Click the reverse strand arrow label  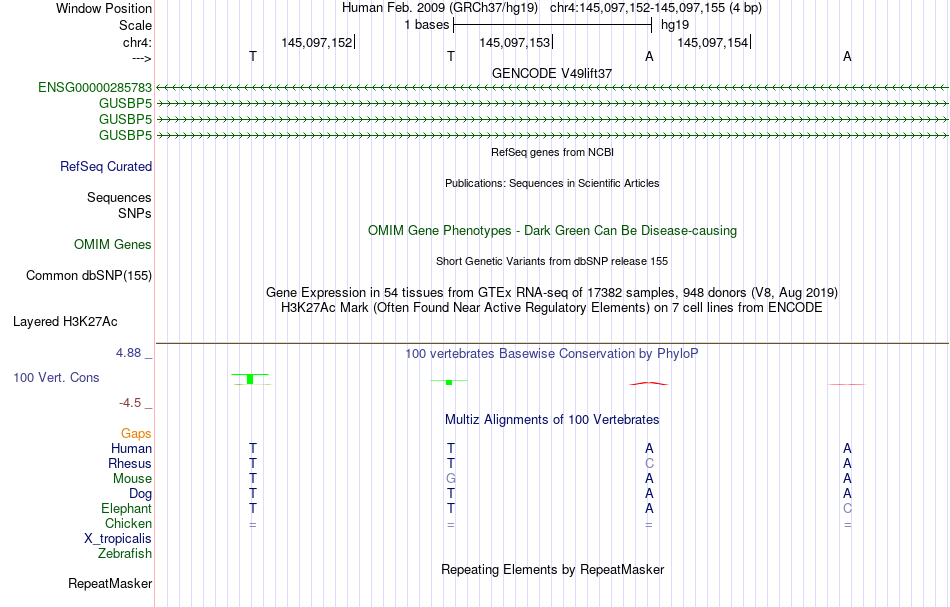(x=142, y=58)
